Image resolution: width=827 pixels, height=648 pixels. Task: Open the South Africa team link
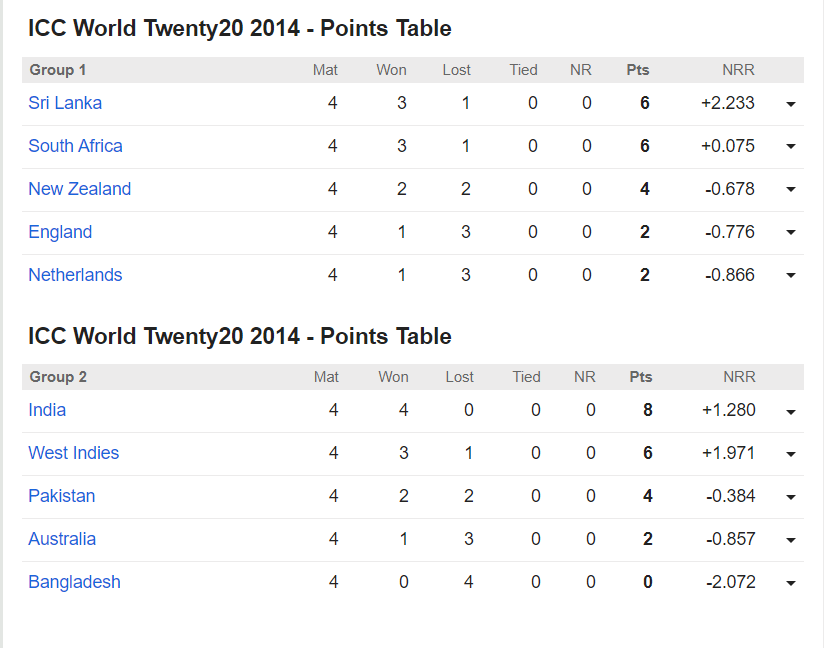(x=75, y=146)
